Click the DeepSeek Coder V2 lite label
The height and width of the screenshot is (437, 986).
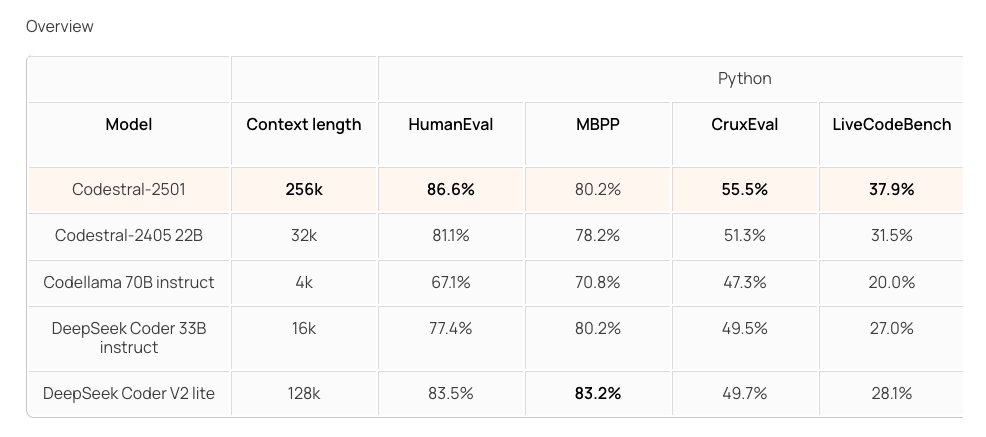pos(129,394)
